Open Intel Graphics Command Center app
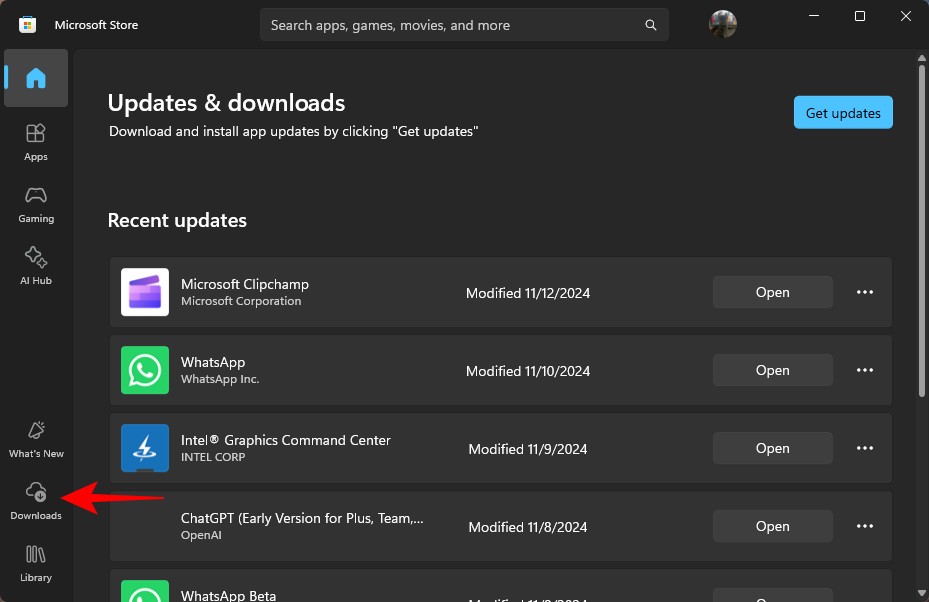This screenshot has width=929, height=602. (x=772, y=449)
